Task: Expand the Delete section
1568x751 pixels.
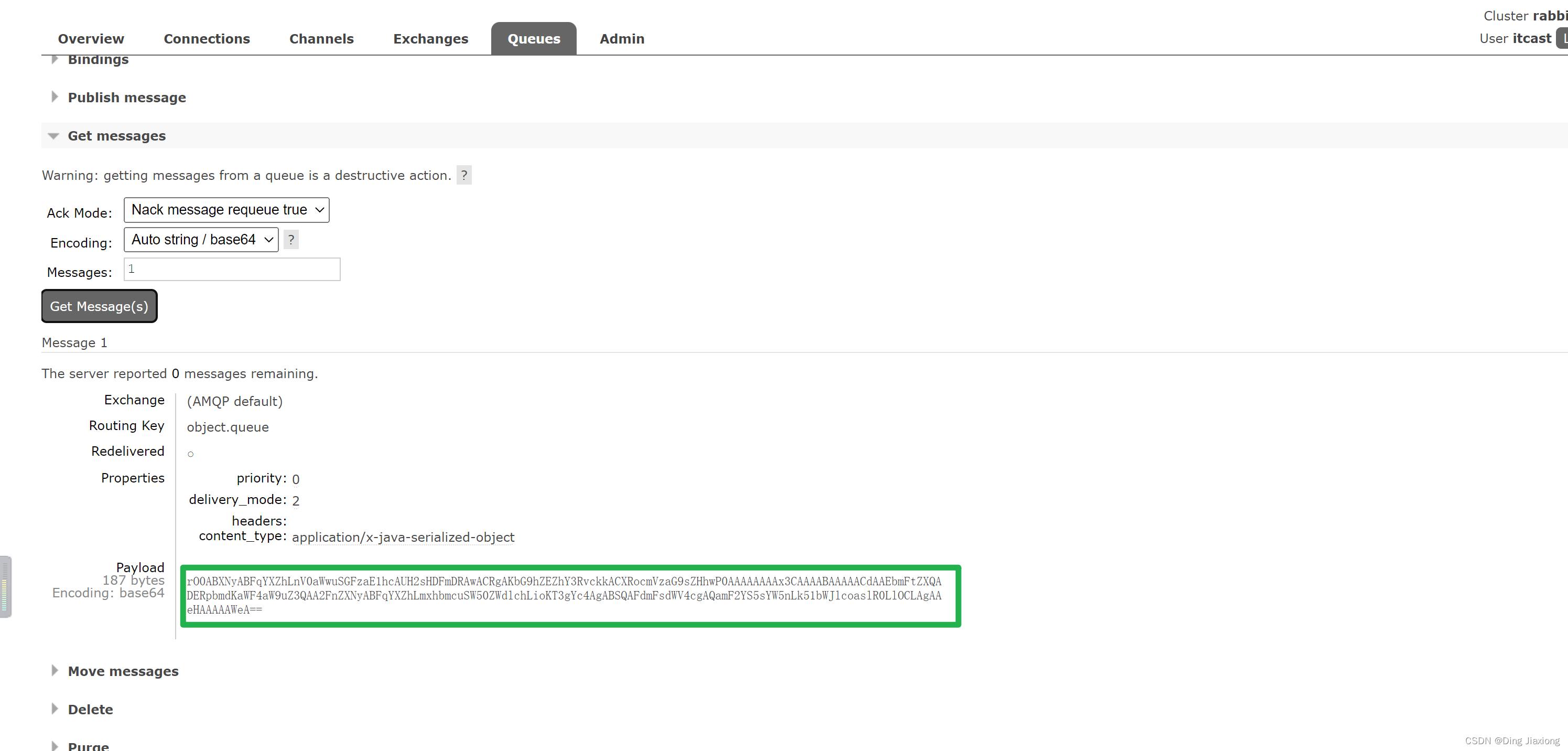Action: pyautogui.click(x=90, y=710)
